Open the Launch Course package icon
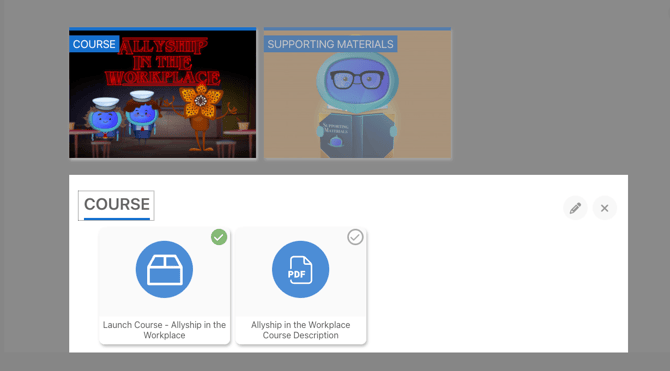This screenshot has height=371, width=670. point(164,269)
